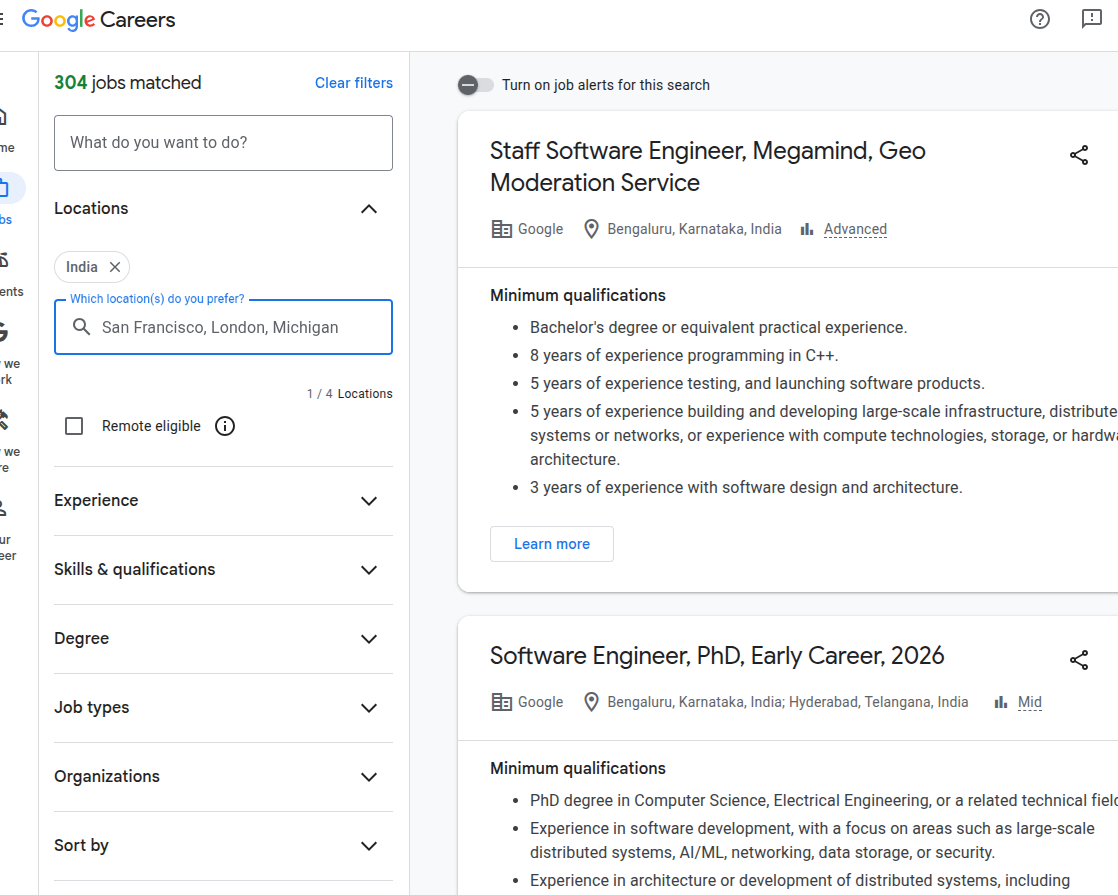Image resolution: width=1118 pixels, height=895 pixels.
Task: Click the Advanced experience level label
Action: click(855, 230)
